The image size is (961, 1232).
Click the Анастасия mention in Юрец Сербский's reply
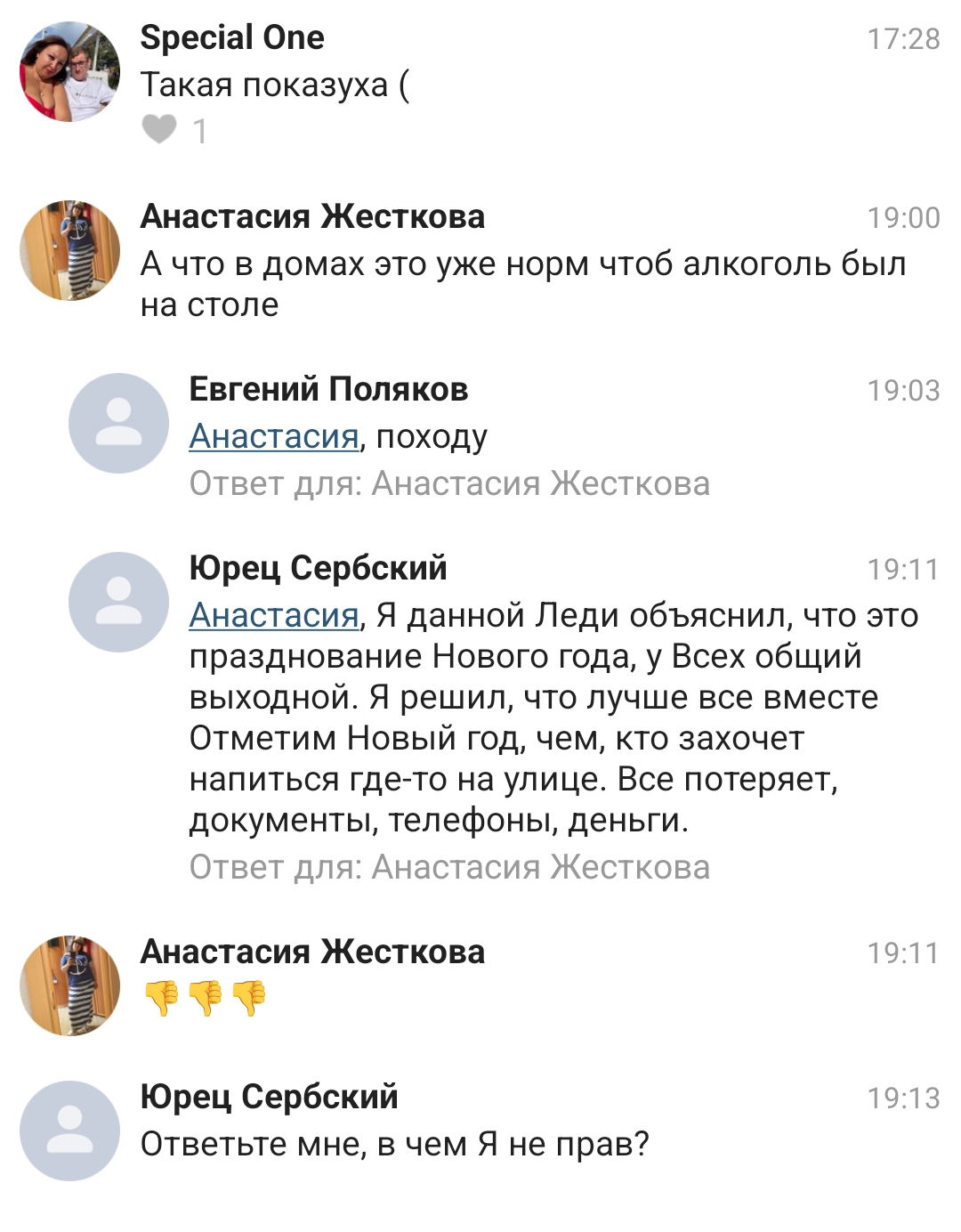click(x=274, y=615)
